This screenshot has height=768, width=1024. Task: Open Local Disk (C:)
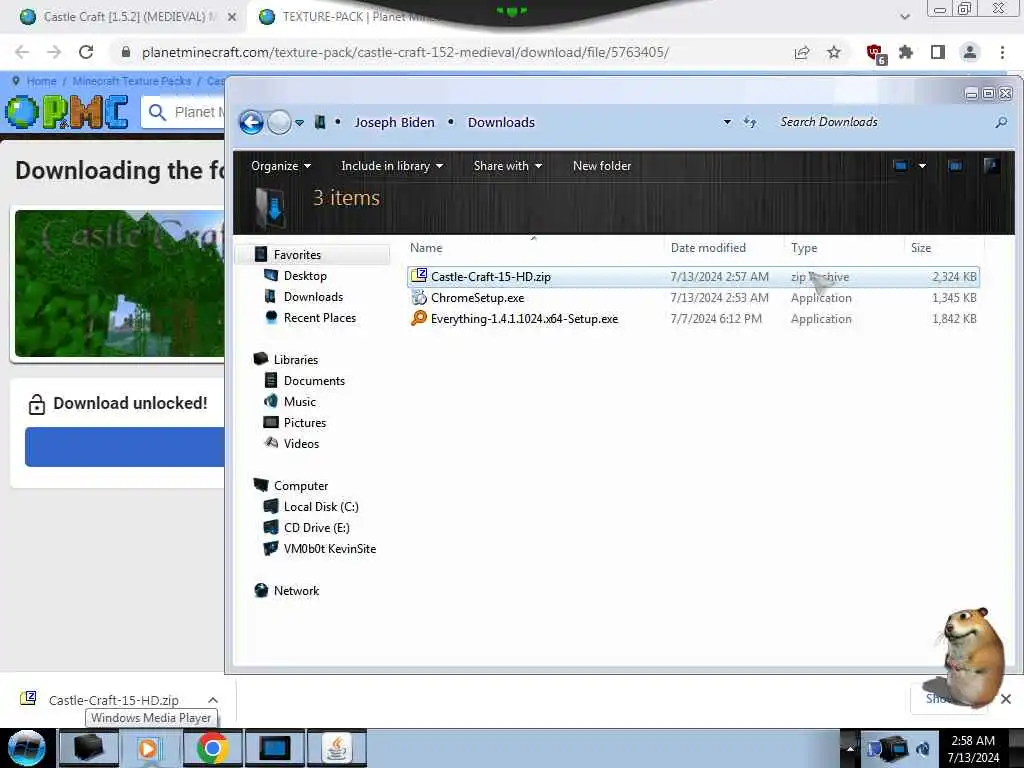321,507
